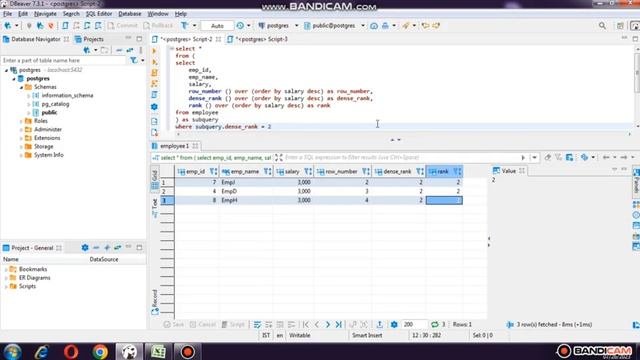
Task: Click the table name filter input
Action: pyautogui.click(x=63, y=60)
